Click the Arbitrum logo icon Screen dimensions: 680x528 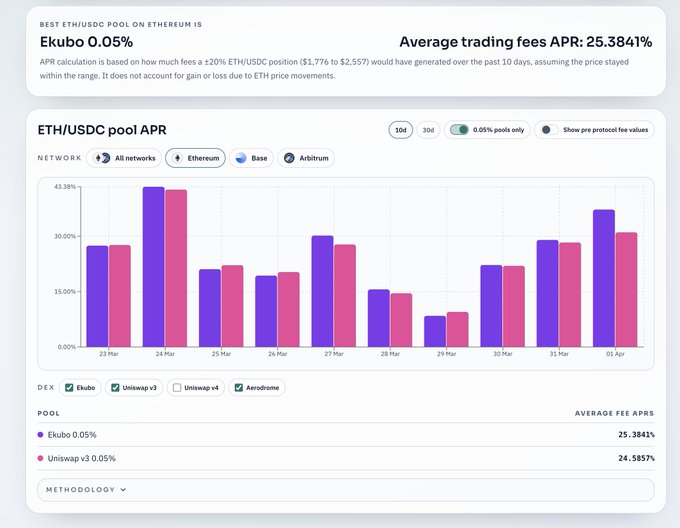pyautogui.click(x=289, y=158)
